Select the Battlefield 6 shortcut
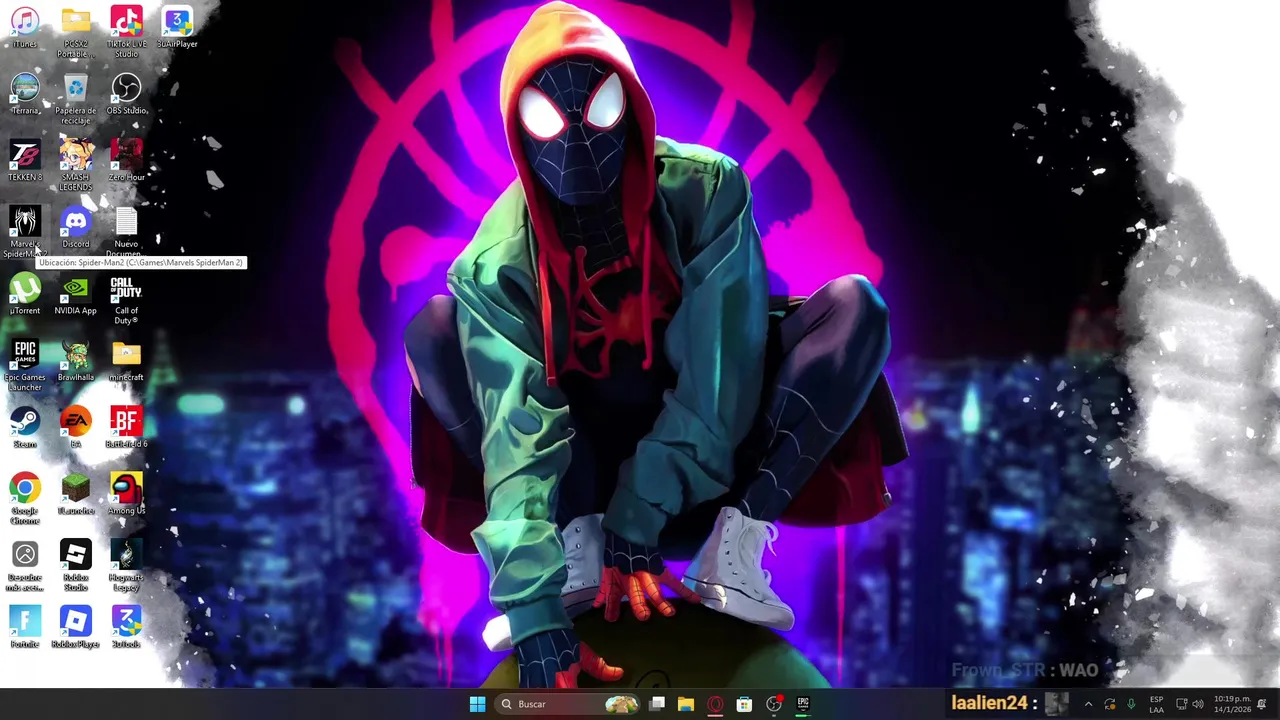Screen dimensions: 1280x720 click(x=126, y=428)
